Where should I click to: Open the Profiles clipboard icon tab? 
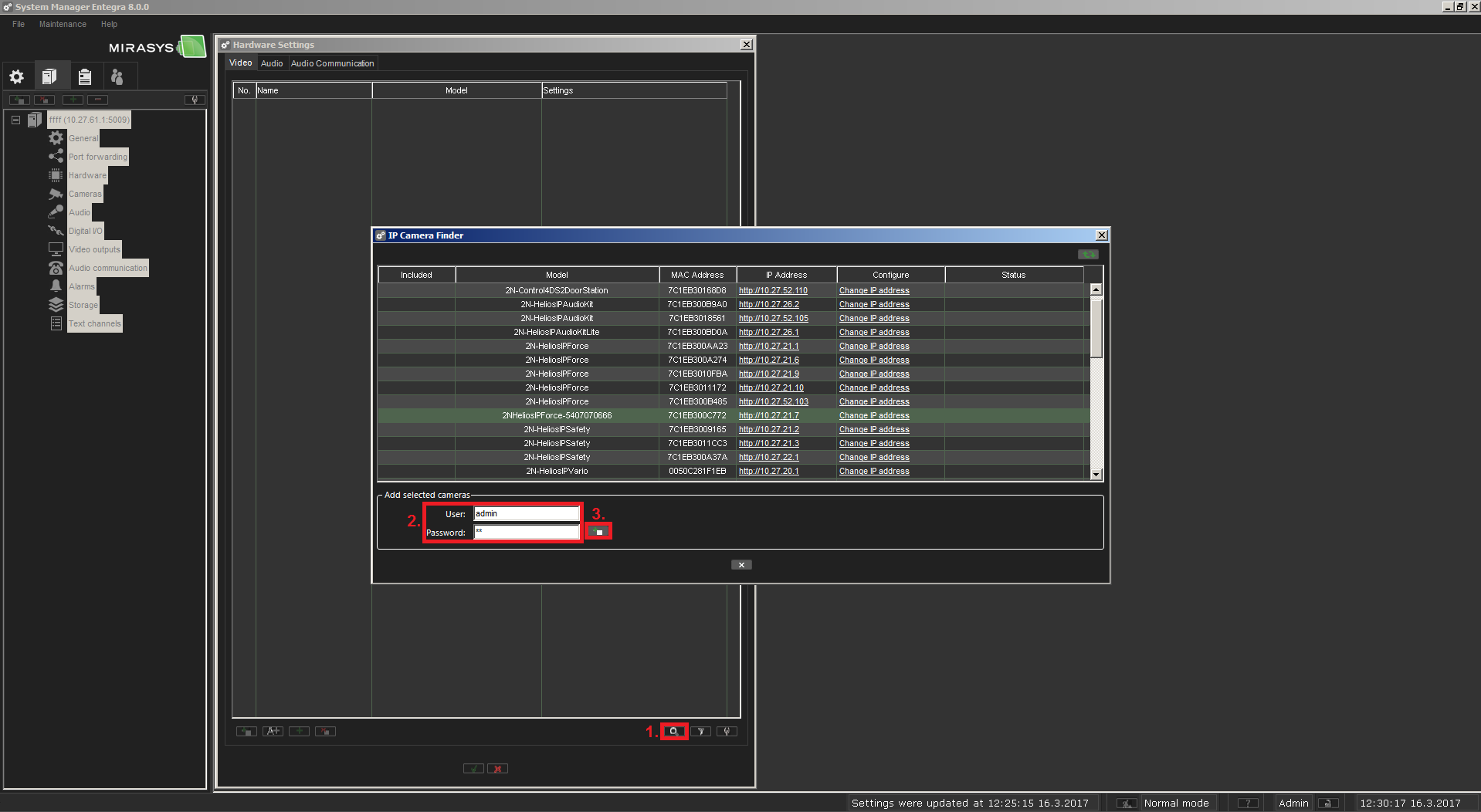pyautogui.click(x=85, y=76)
